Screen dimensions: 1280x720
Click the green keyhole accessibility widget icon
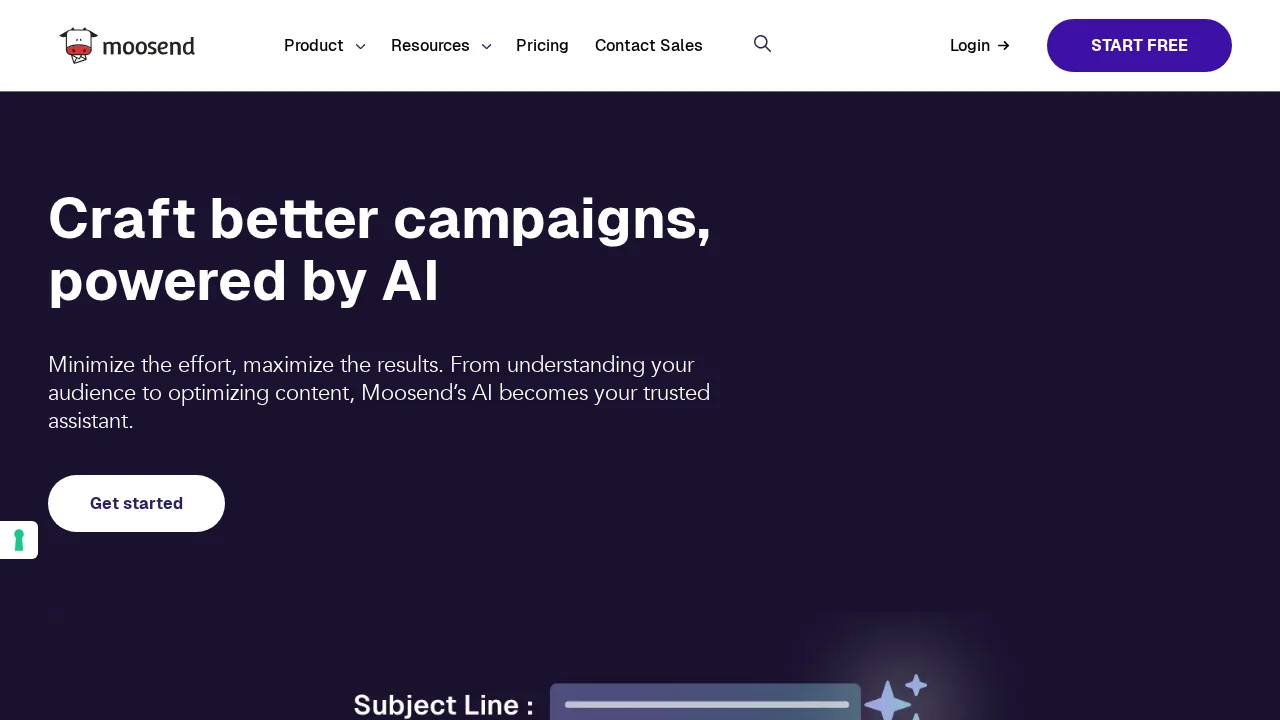[x=18, y=540]
